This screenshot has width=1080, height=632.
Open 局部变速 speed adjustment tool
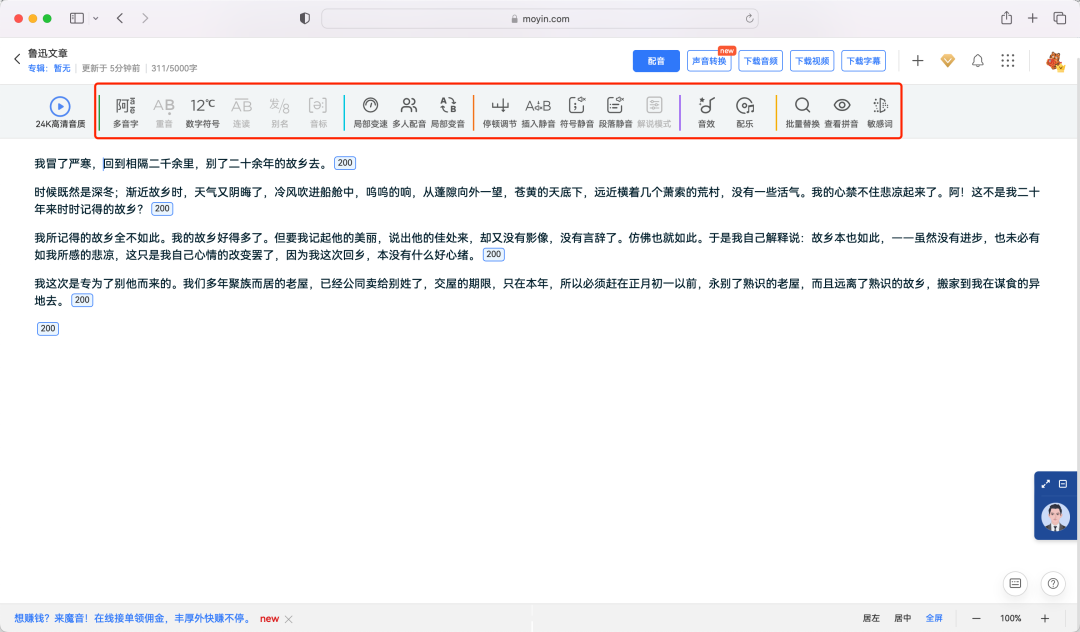(371, 112)
